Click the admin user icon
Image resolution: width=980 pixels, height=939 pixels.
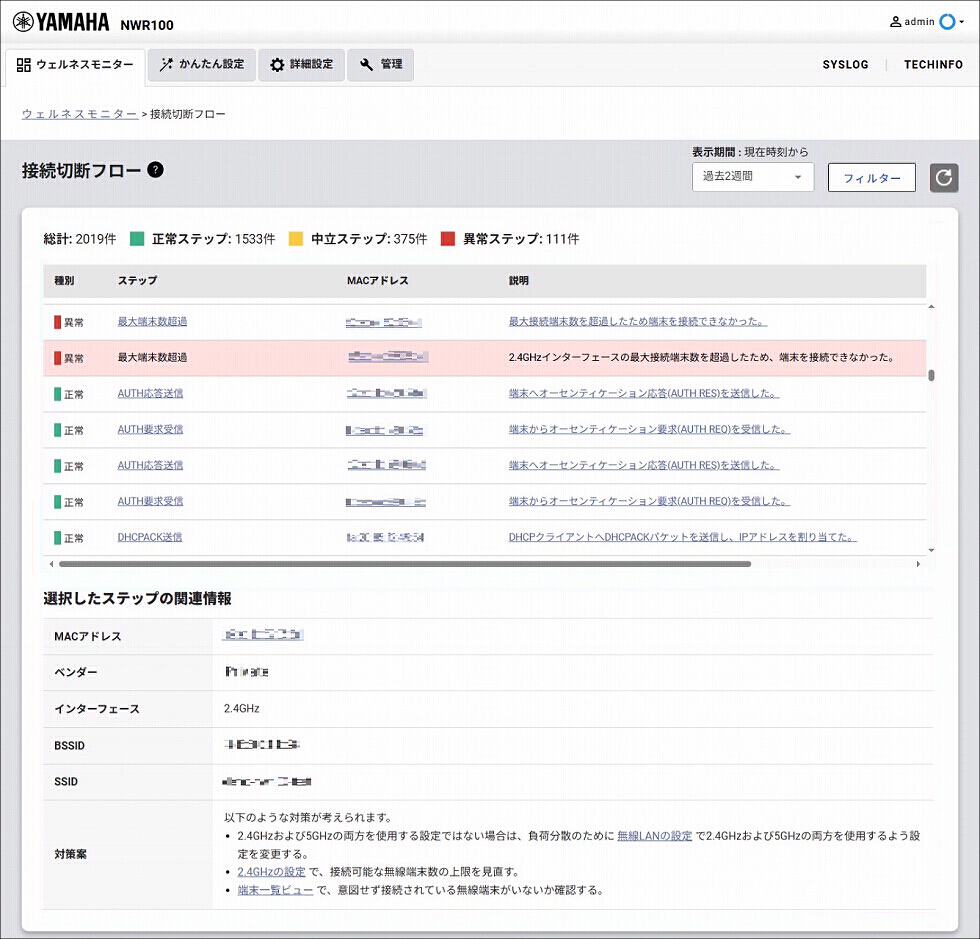[x=895, y=21]
